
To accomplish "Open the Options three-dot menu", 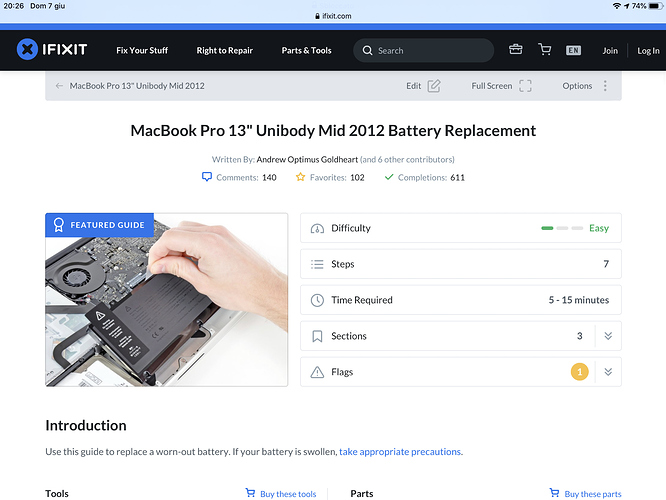I will 605,86.
